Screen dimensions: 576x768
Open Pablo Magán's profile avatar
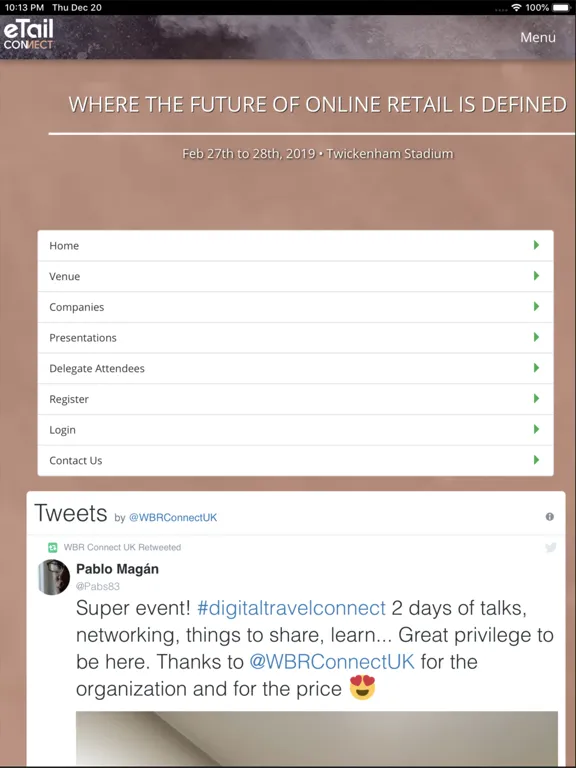point(54,577)
